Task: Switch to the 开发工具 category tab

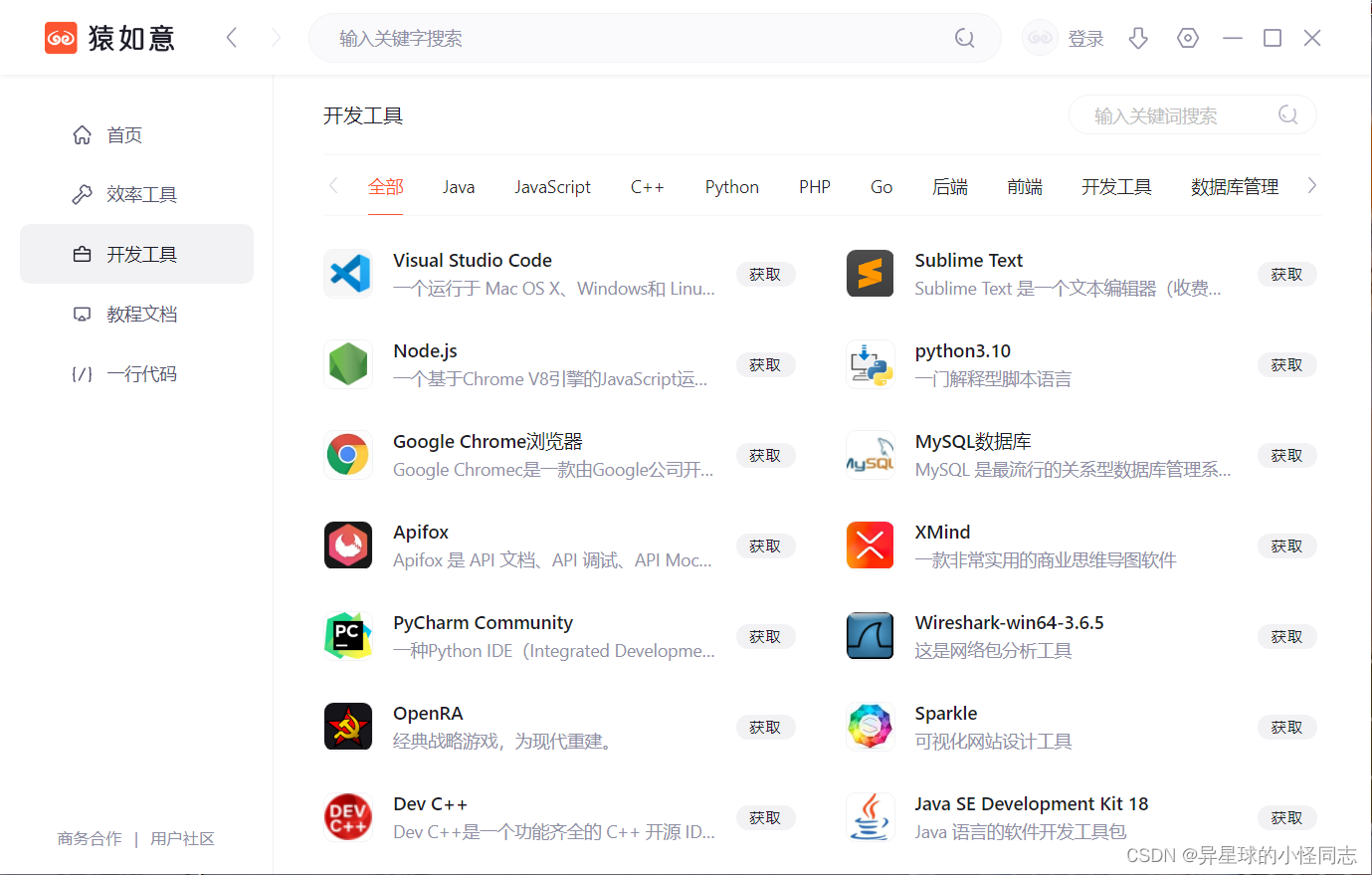Action: [x=1116, y=187]
